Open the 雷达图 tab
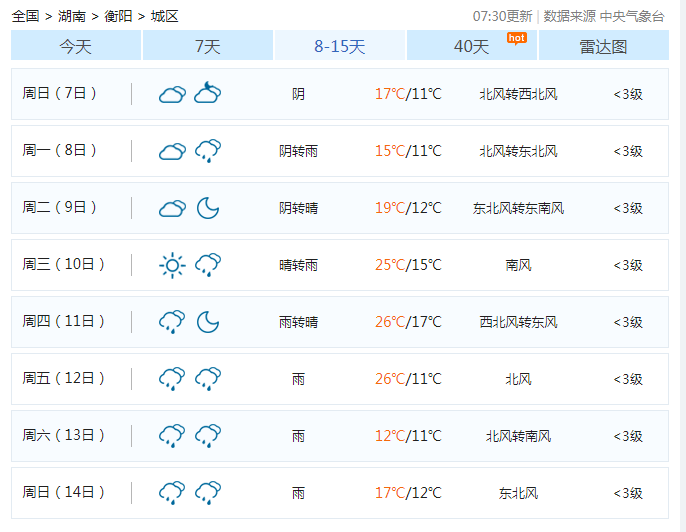Image resolution: width=686 pixels, height=532 pixels. (x=604, y=46)
